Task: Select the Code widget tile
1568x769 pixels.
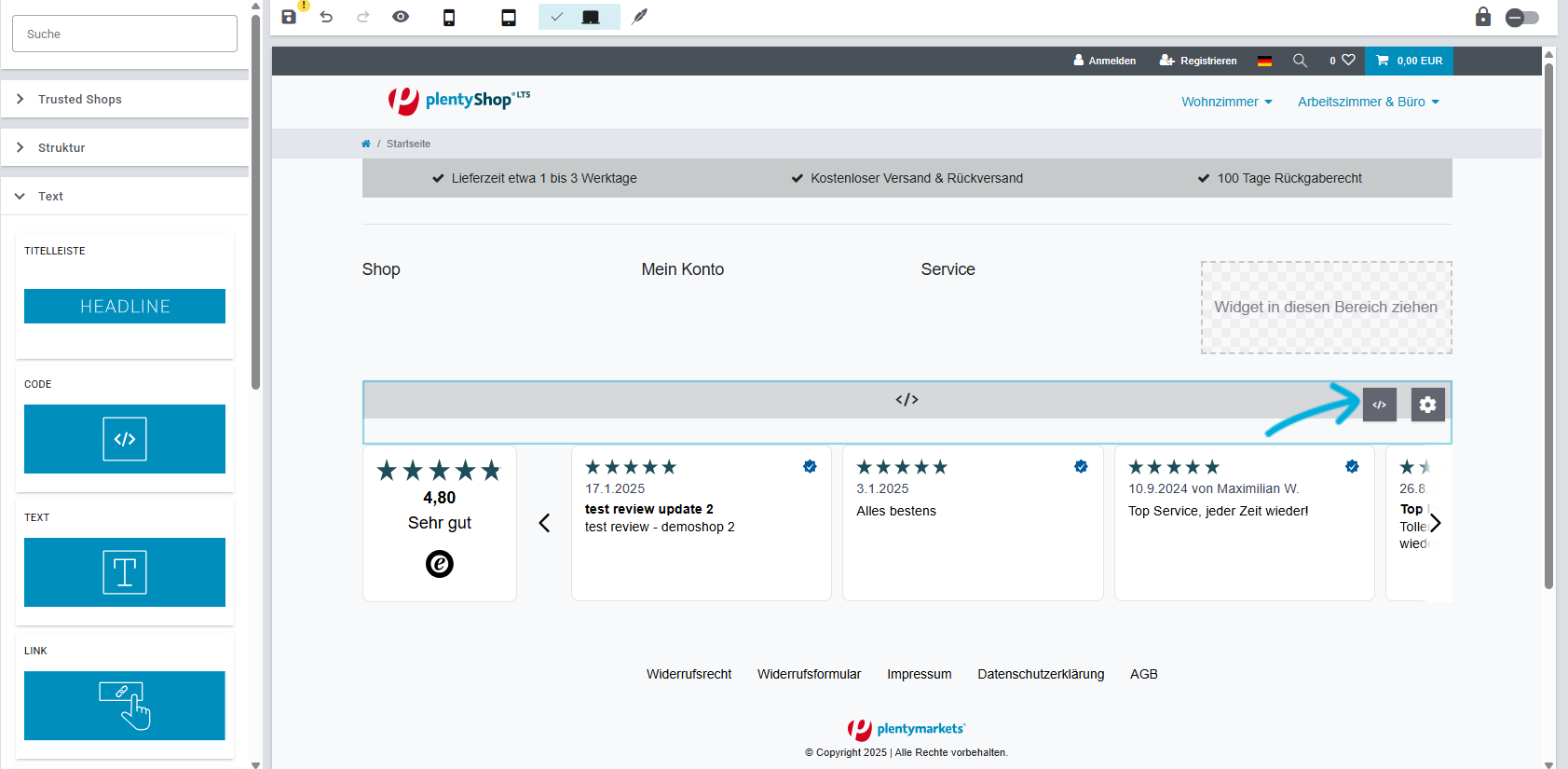Action: click(x=125, y=439)
